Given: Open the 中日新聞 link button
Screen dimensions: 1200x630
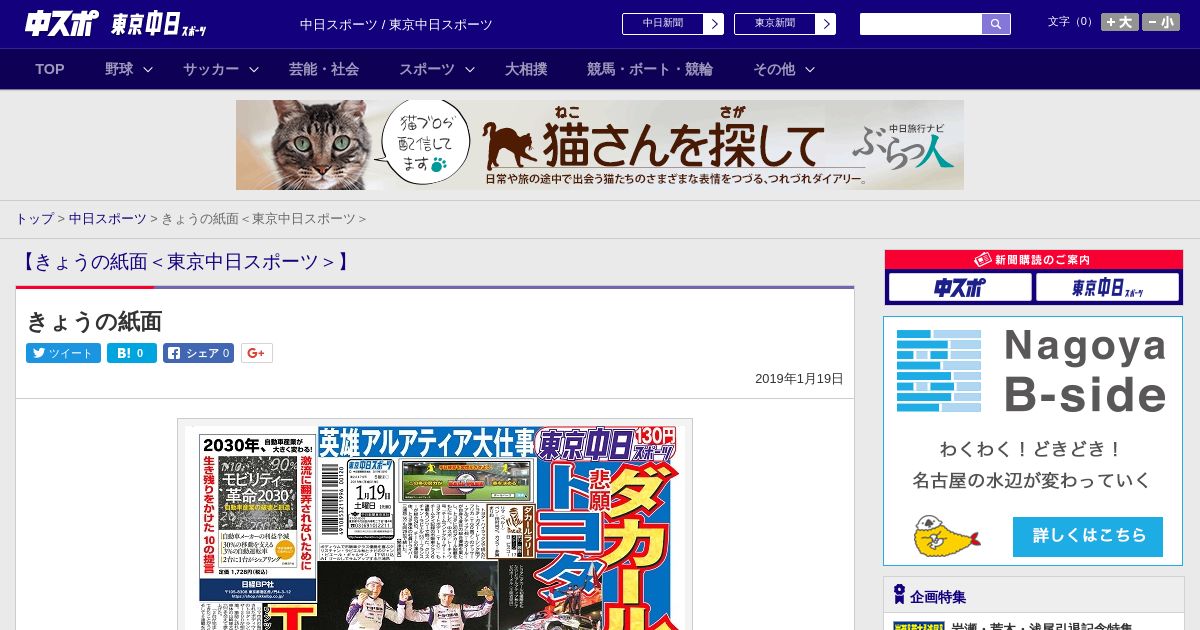Looking at the screenshot, I should pos(662,24).
